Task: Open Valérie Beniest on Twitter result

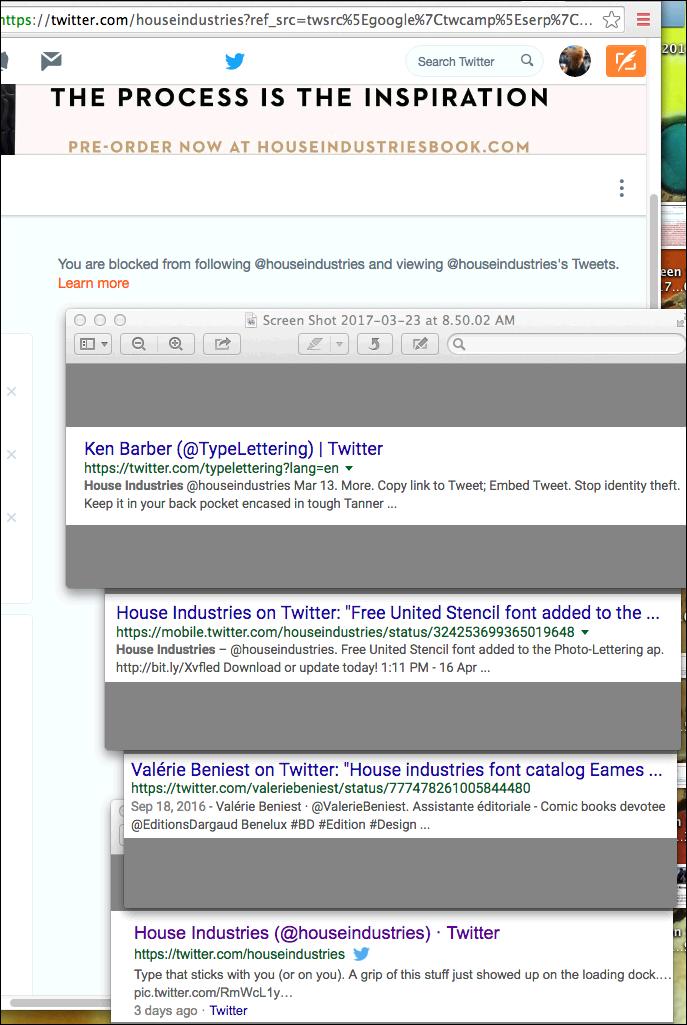Action: pyautogui.click(x=396, y=769)
